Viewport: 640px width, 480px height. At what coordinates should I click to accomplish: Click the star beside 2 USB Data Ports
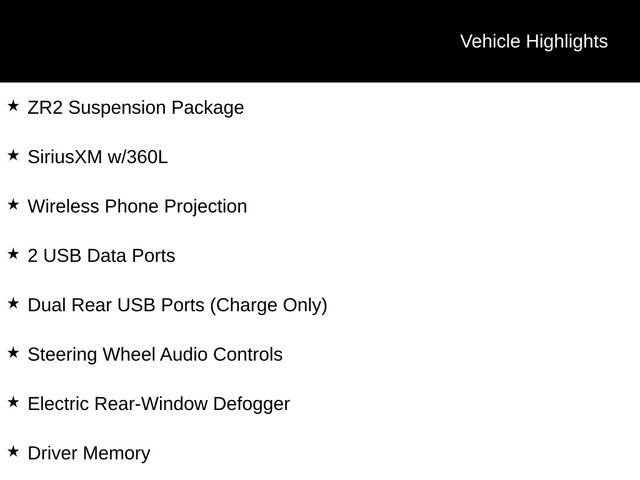(13, 254)
